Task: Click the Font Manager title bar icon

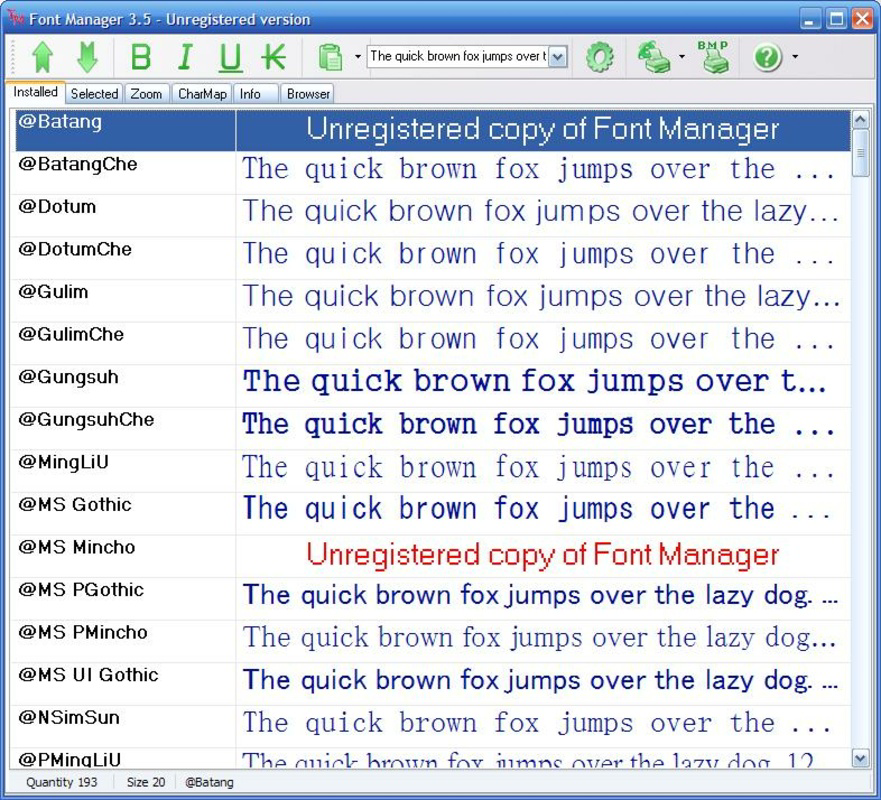Action: click(x=16, y=18)
